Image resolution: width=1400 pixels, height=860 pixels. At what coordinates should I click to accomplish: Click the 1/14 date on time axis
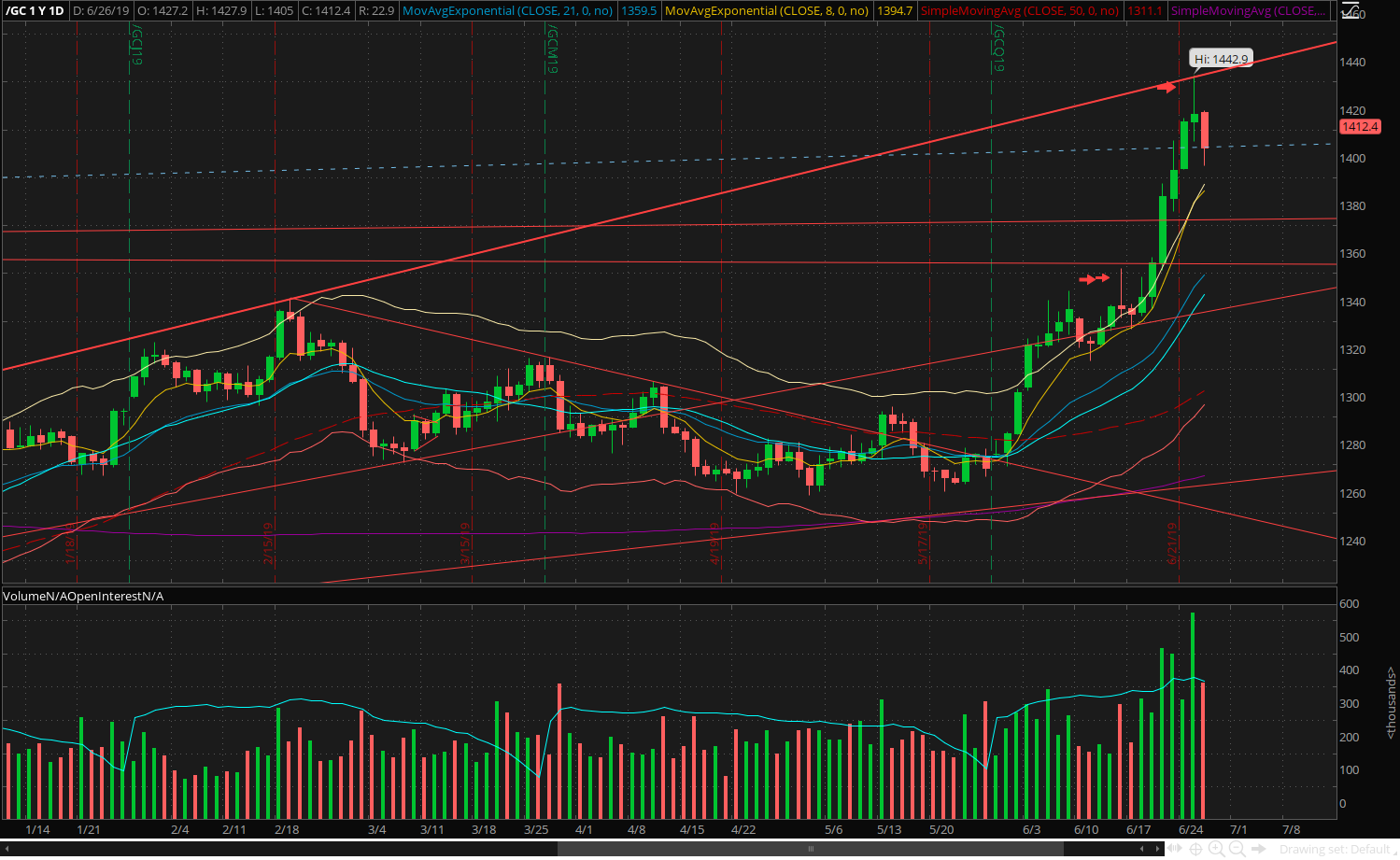tap(37, 829)
